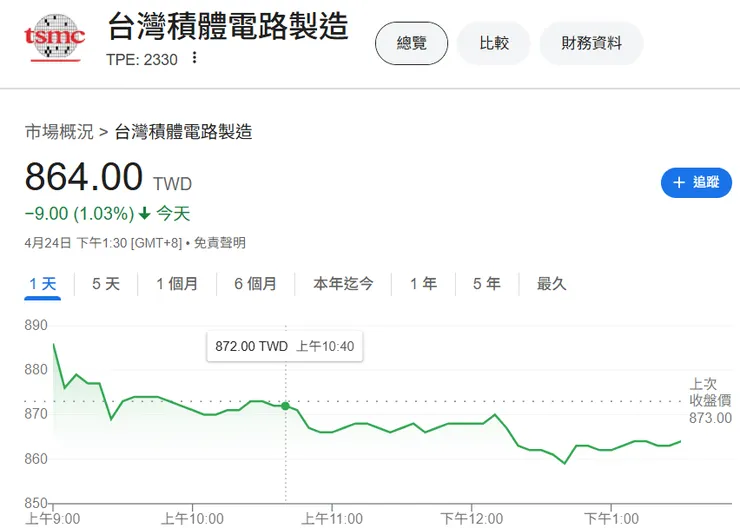
Task: Click the down arrow beside 今天
Action: pos(144,214)
